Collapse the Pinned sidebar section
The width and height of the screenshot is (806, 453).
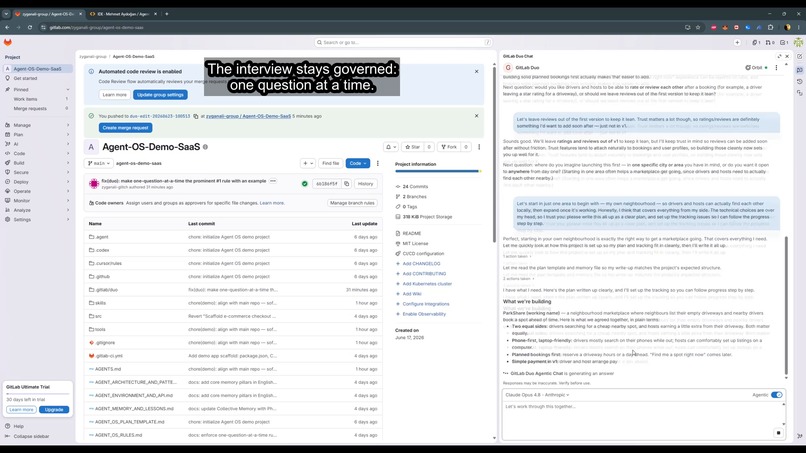[37, 89]
